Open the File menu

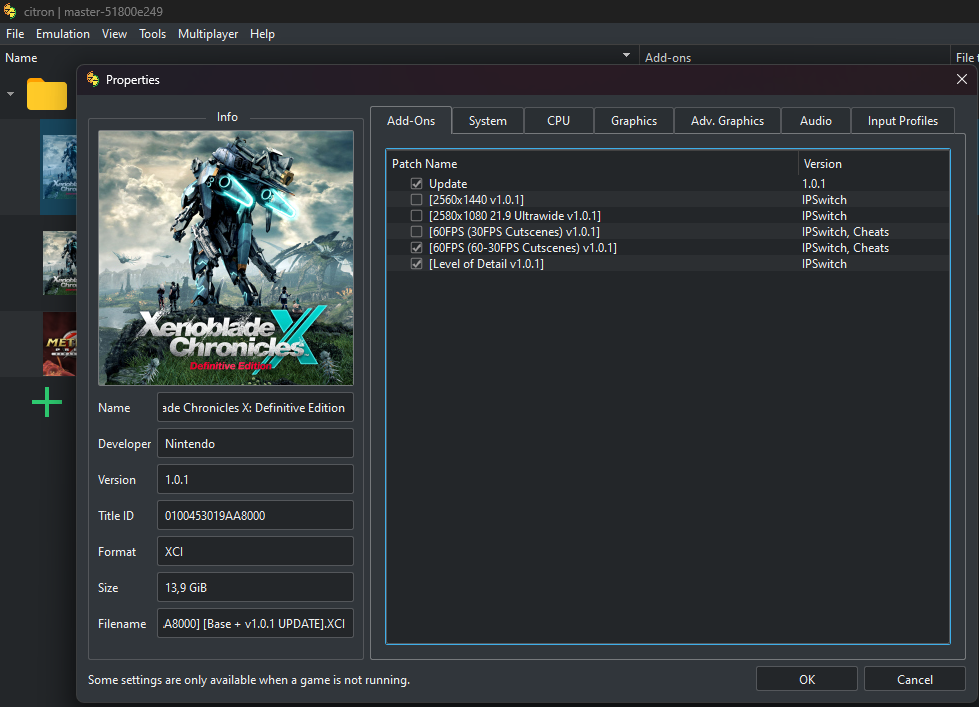pos(15,34)
